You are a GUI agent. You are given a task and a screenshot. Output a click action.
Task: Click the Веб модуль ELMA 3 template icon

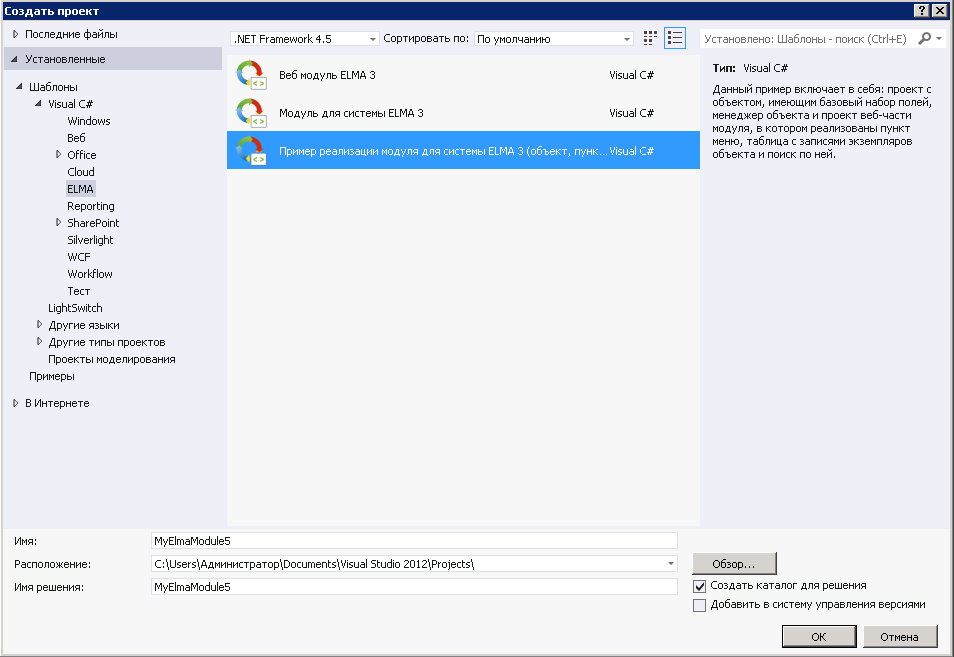(x=250, y=75)
